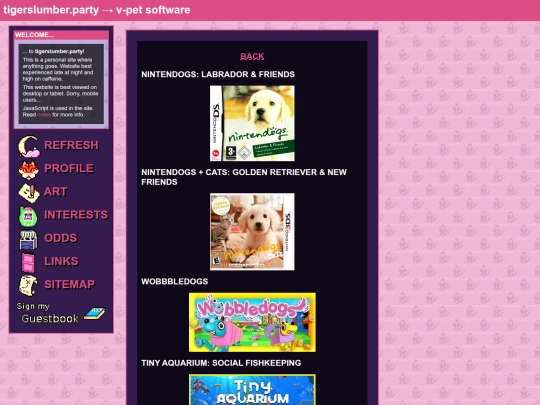Click the pink 'notes' link in welcome box
540x405 pixels.
(44, 115)
